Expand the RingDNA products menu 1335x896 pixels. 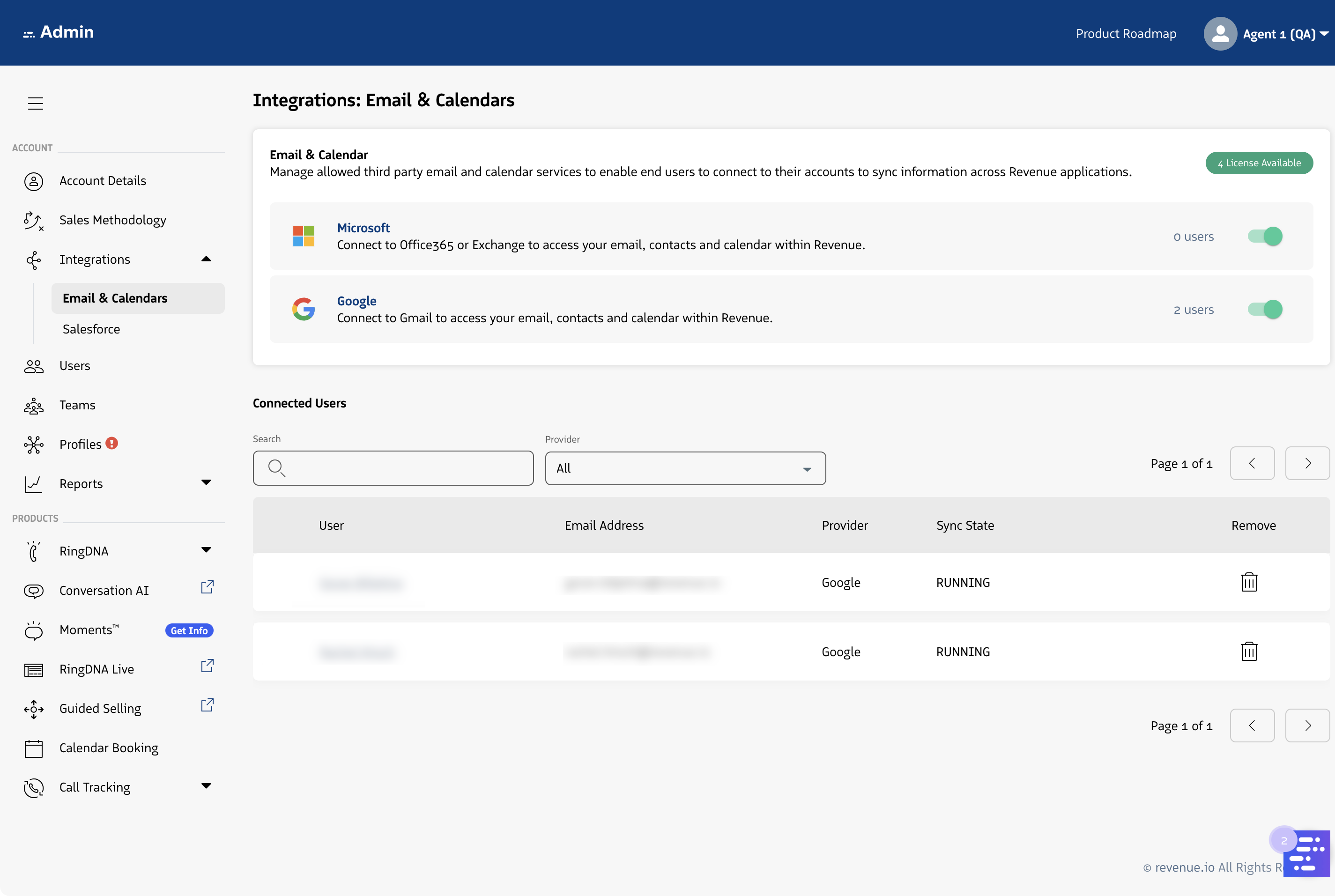pyautogui.click(x=206, y=551)
